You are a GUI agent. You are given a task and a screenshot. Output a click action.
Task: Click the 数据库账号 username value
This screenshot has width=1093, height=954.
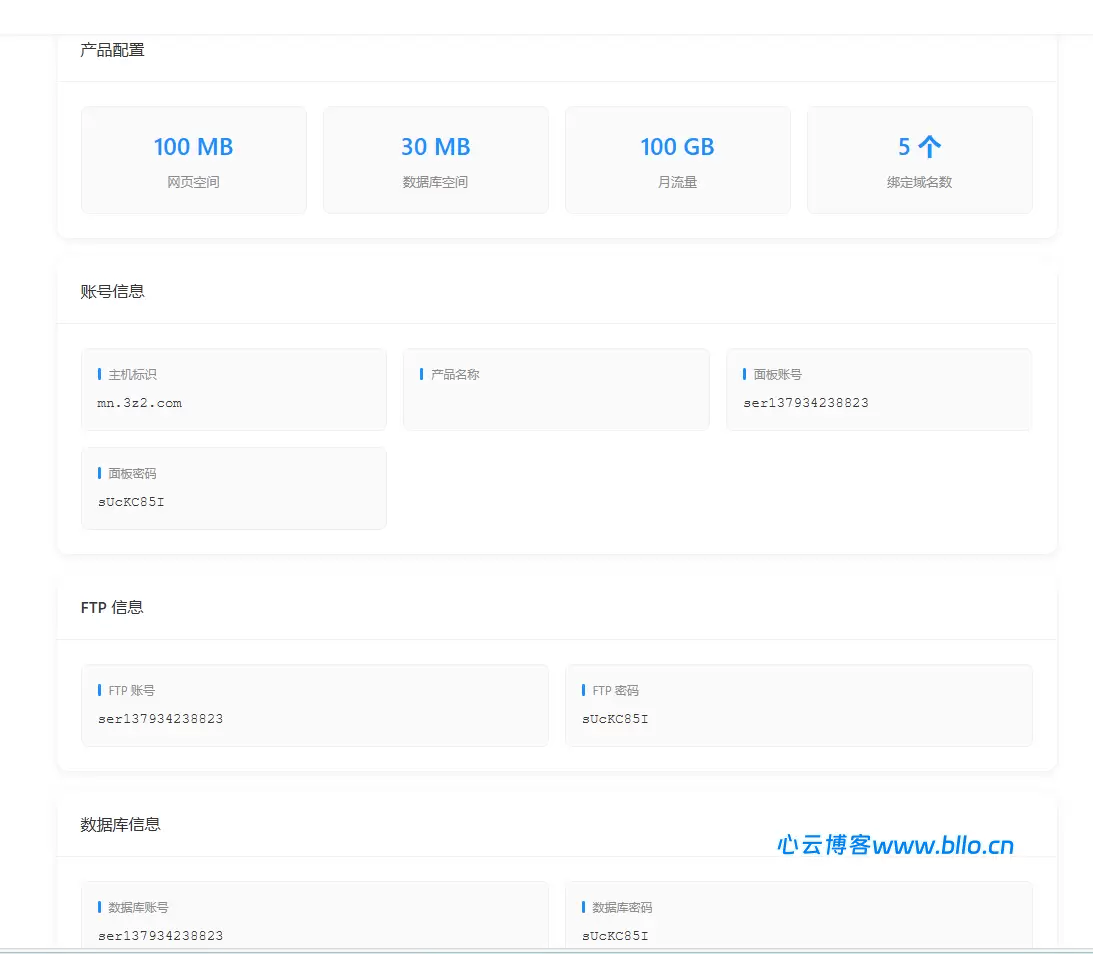click(160, 936)
